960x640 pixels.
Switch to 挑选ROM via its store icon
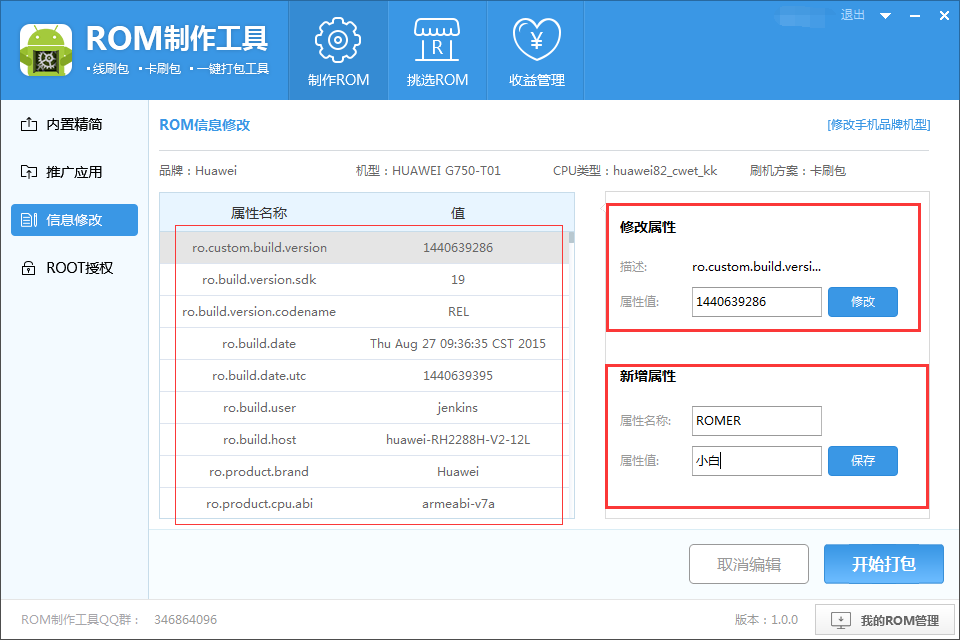click(437, 40)
